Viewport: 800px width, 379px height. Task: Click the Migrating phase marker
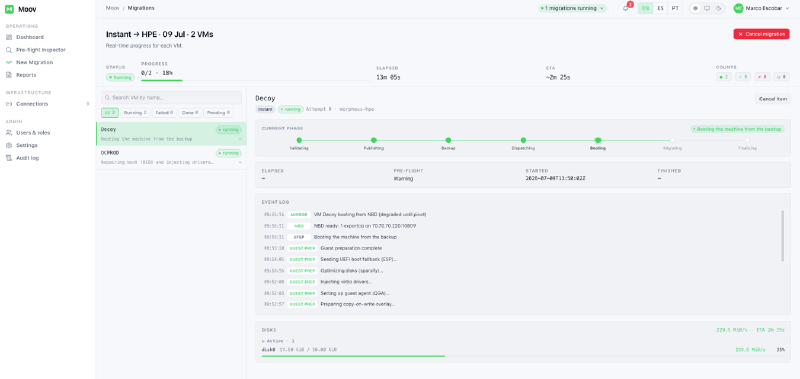[672, 140]
